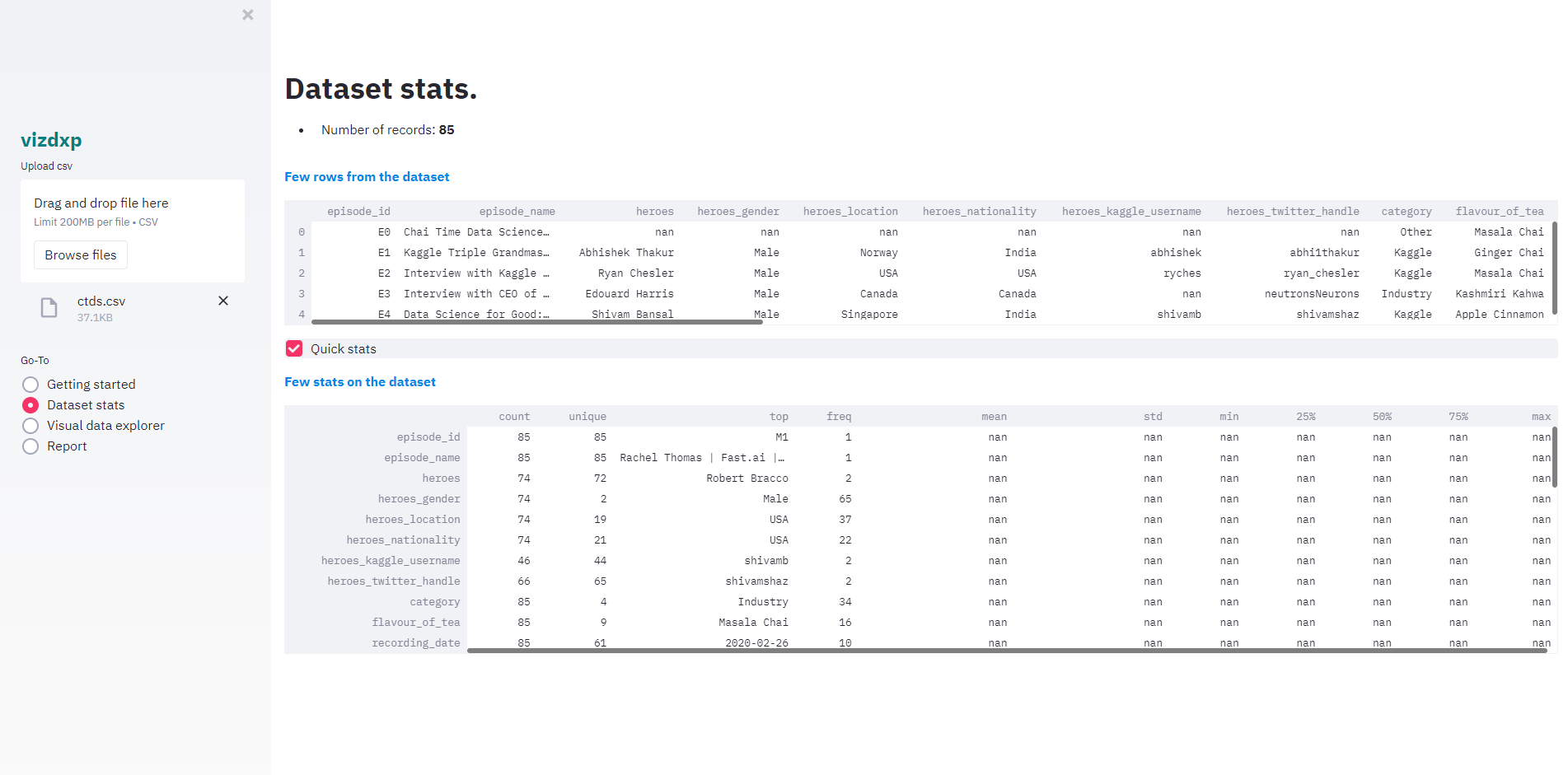Click the flavour_of_tea column header
Screen dimensions: 1568x775
pyautogui.click(x=1499, y=212)
